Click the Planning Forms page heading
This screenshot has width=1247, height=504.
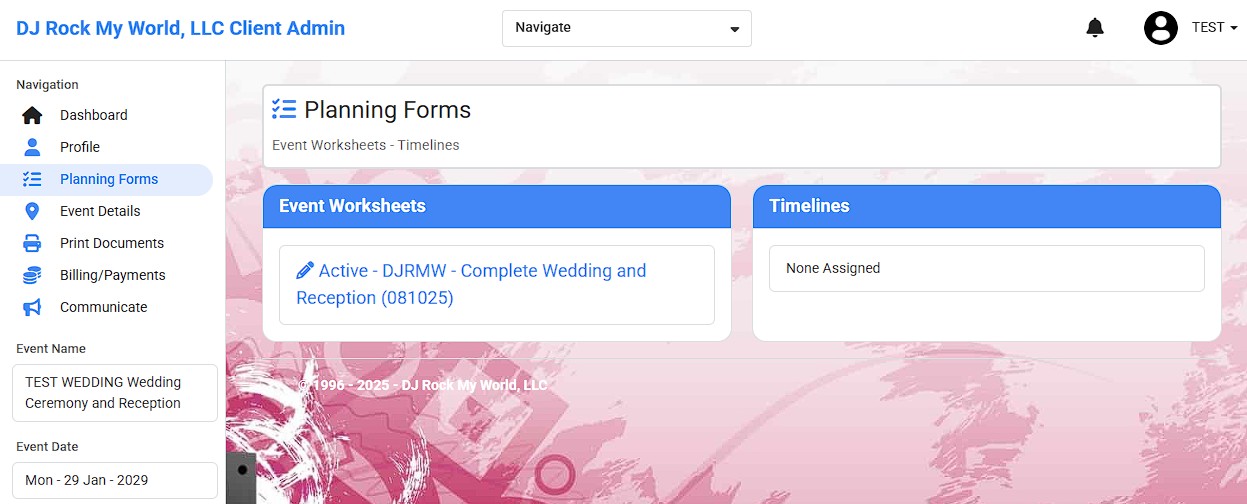(387, 110)
